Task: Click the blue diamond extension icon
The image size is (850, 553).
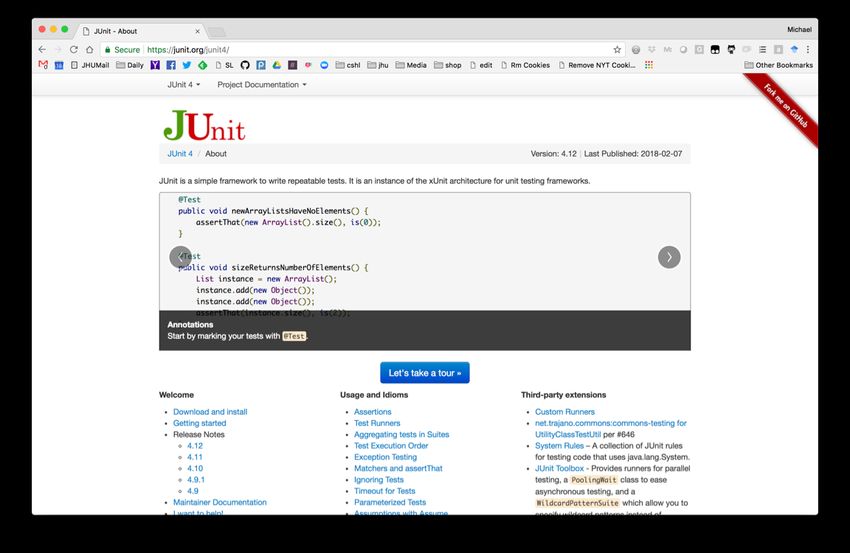Action: pyautogui.click(x=794, y=49)
